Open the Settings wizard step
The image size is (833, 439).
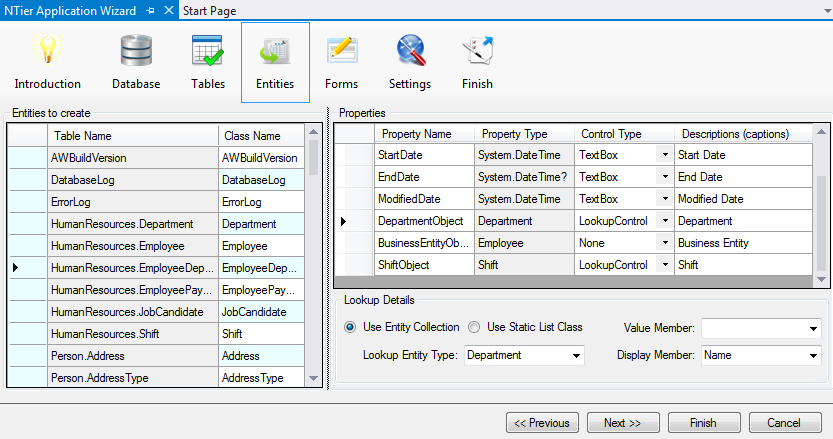[x=410, y=62]
